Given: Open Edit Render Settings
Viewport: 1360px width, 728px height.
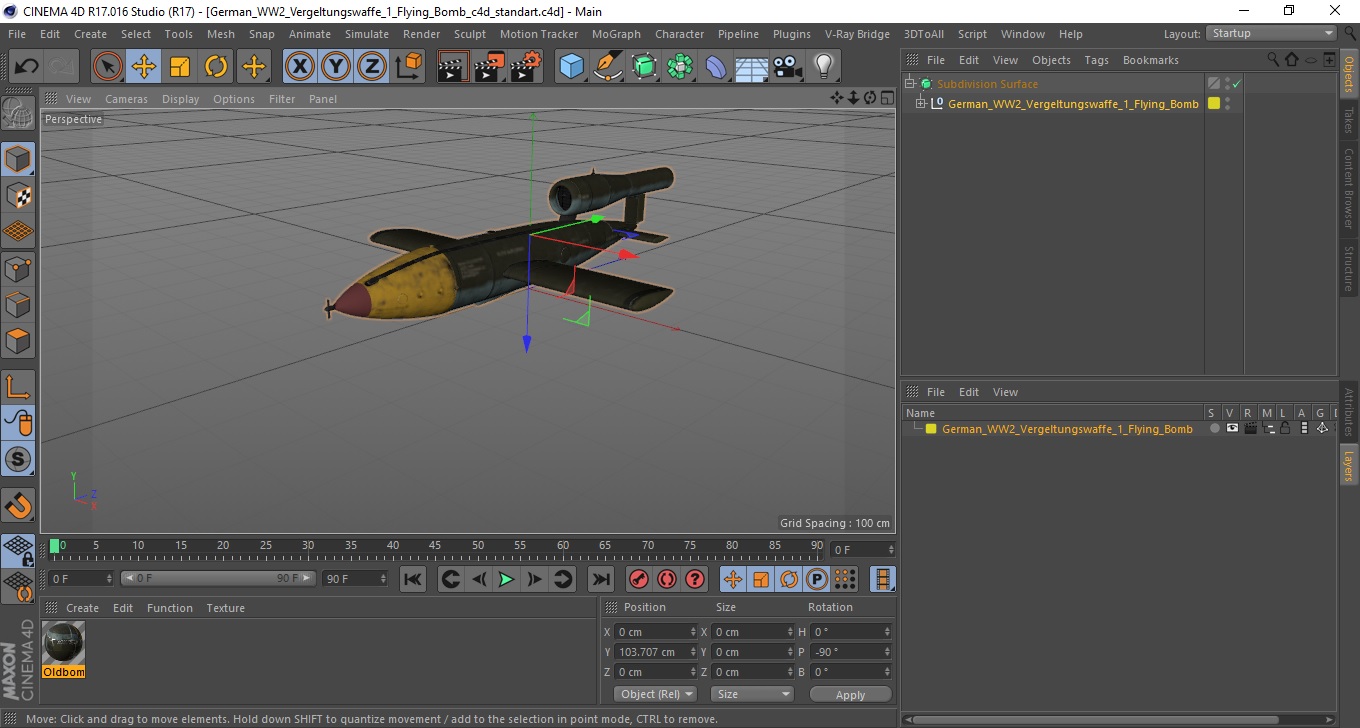Looking at the screenshot, I should (525, 67).
